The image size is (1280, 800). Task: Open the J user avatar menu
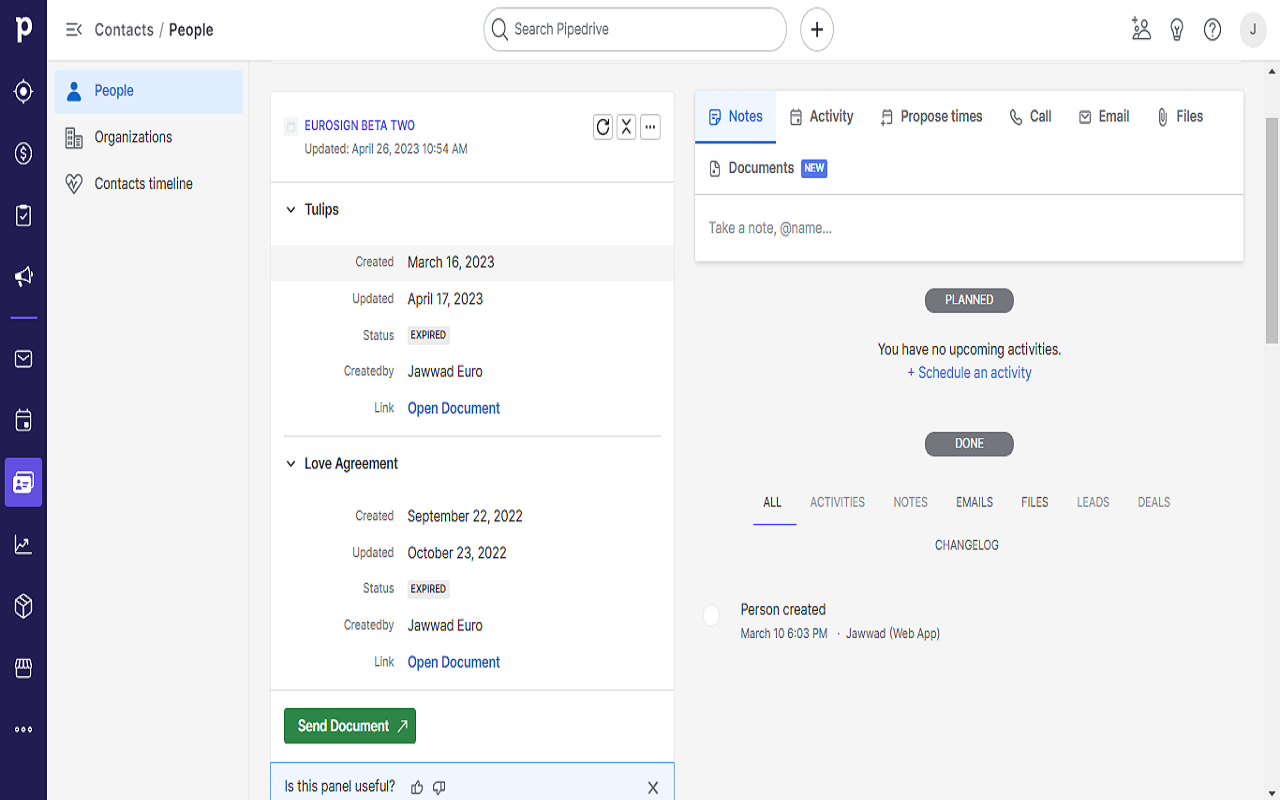coord(1253,29)
